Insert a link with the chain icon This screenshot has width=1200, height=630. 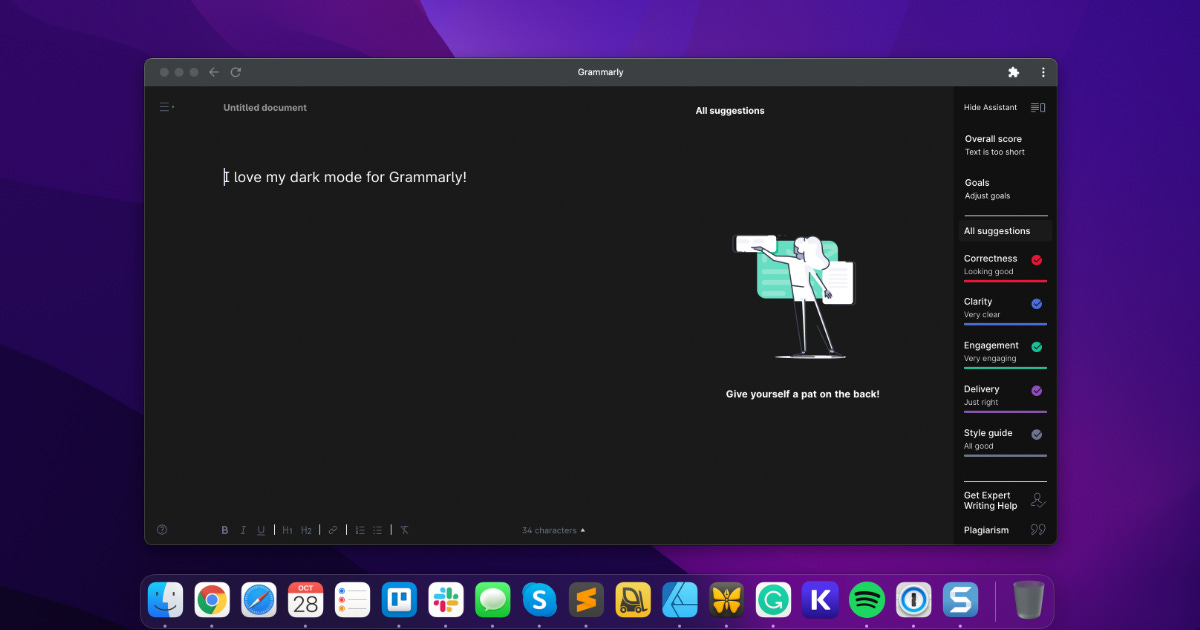point(333,530)
